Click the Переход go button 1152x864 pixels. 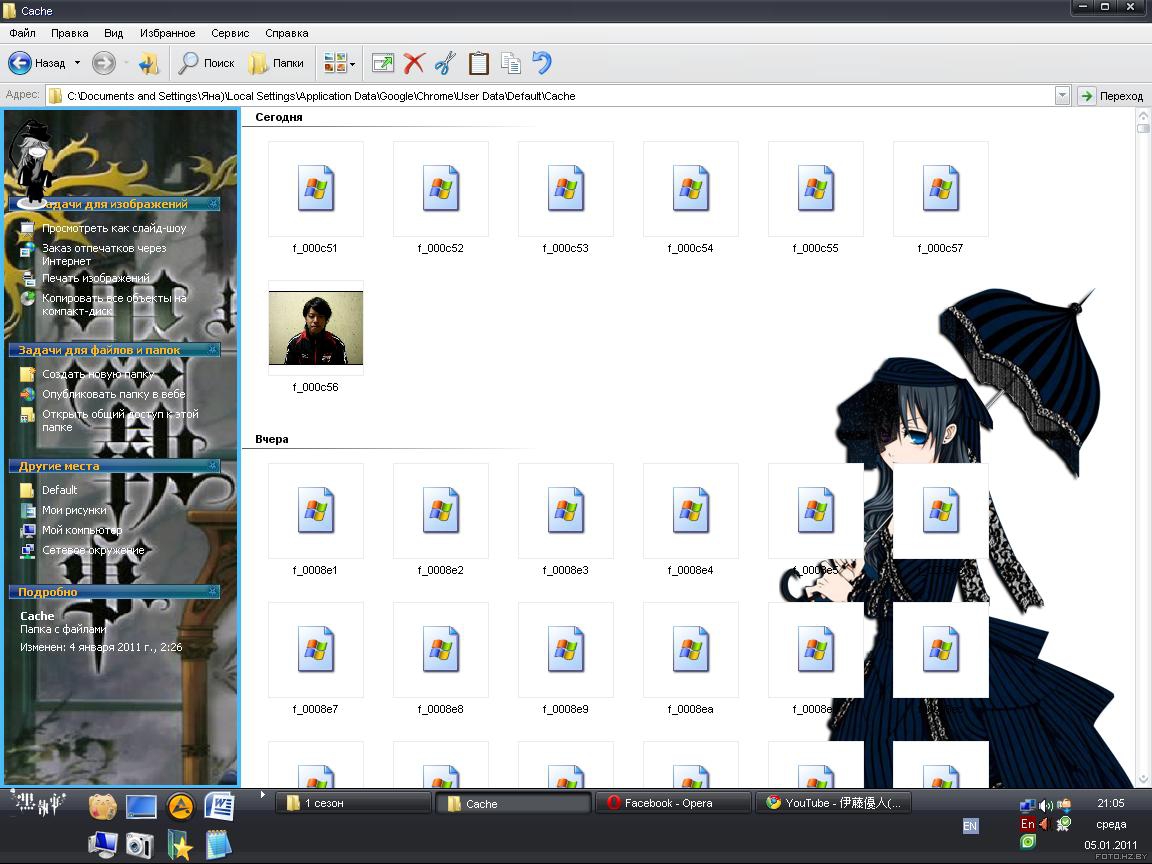click(x=1110, y=96)
